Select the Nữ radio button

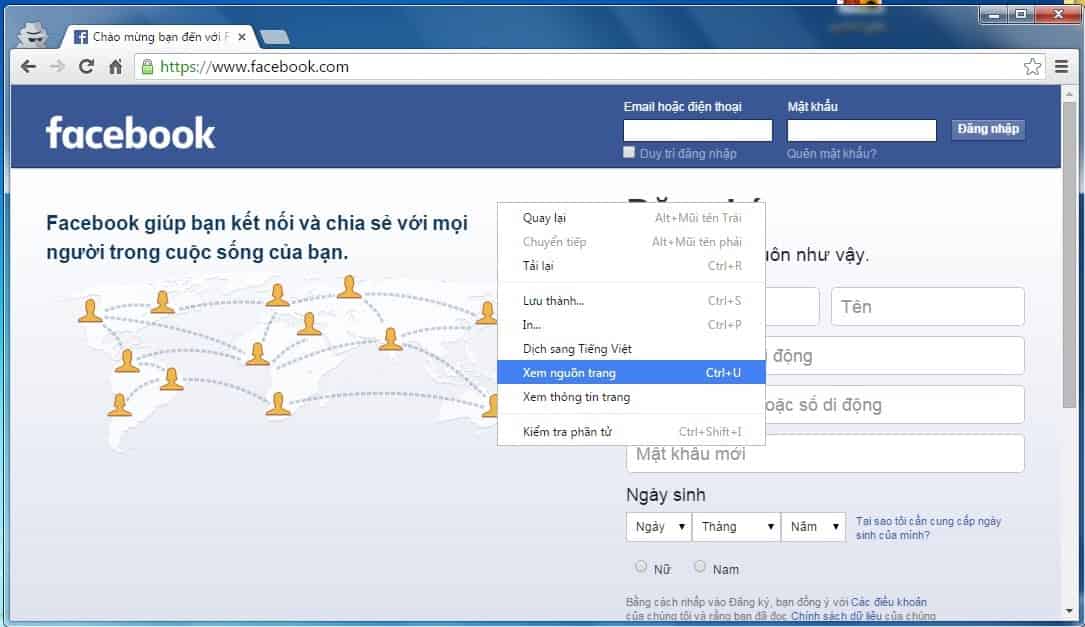point(641,567)
